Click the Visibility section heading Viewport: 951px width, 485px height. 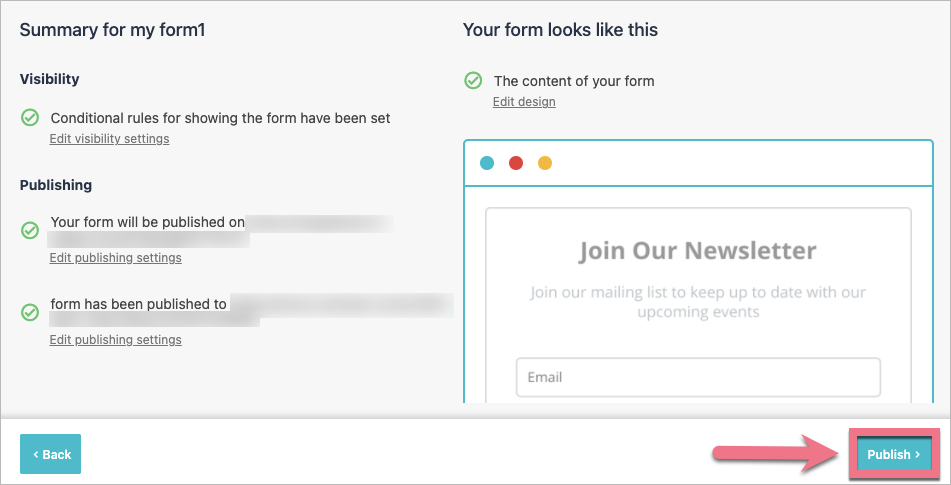point(49,79)
